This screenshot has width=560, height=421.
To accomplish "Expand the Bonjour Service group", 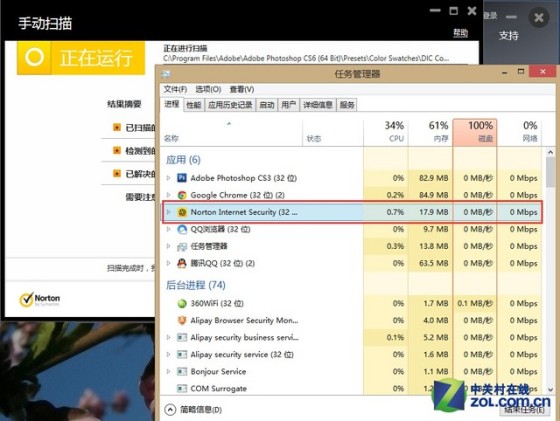I will point(169,371).
